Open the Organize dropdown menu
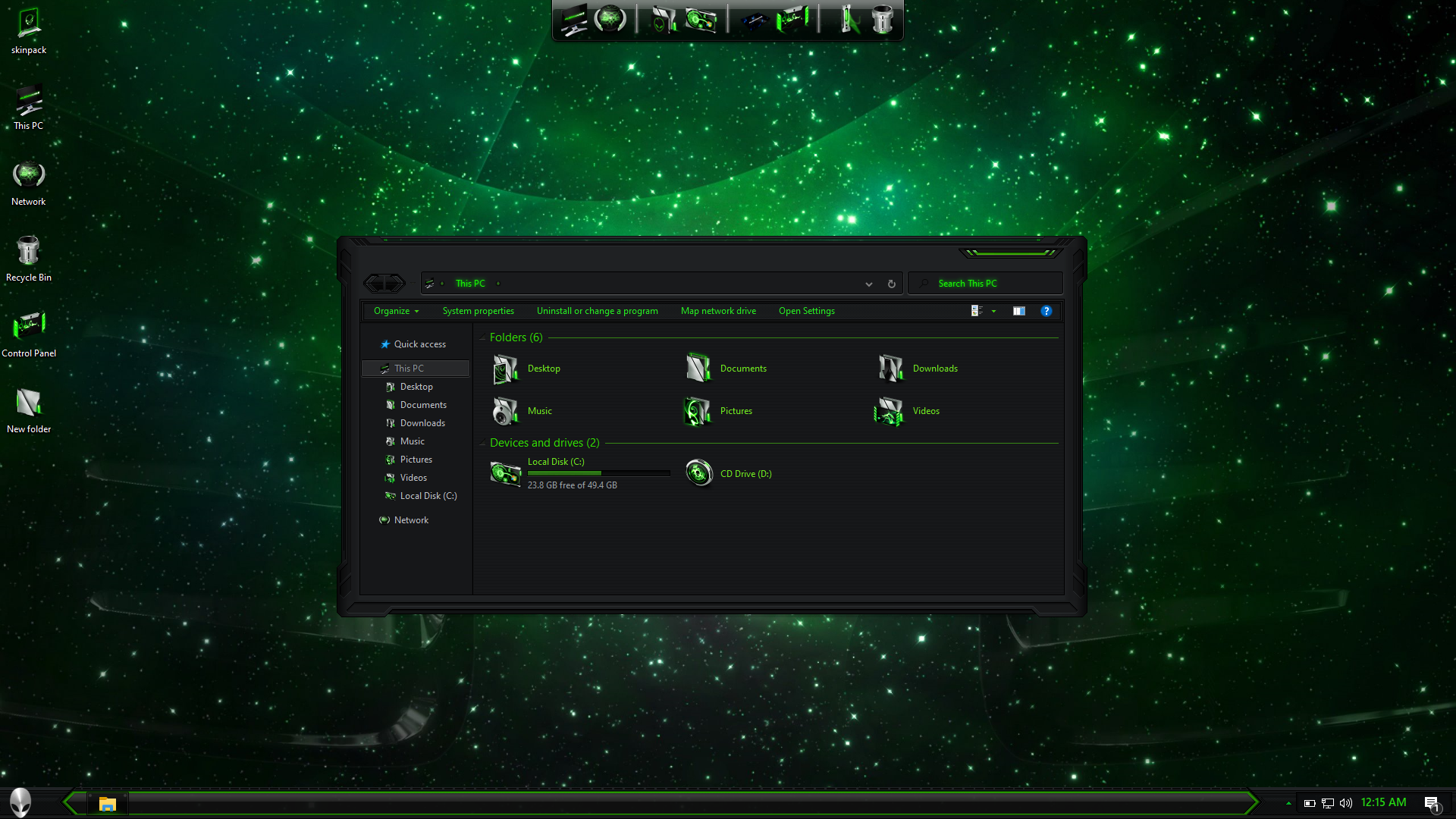1456x819 pixels. pyautogui.click(x=396, y=311)
